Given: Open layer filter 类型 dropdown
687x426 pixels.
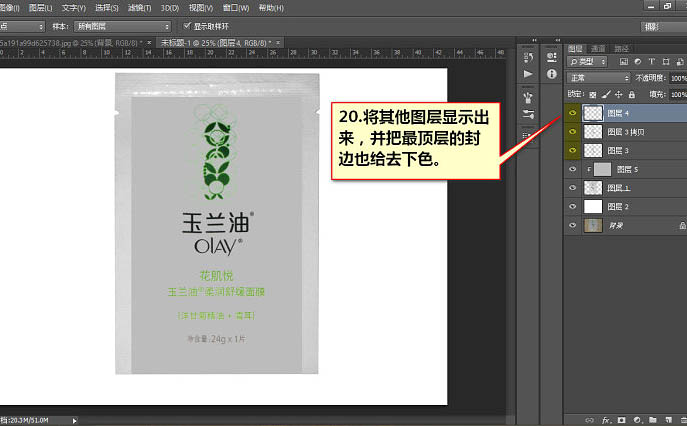Looking at the screenshot, I should click(x=587, y=62).
